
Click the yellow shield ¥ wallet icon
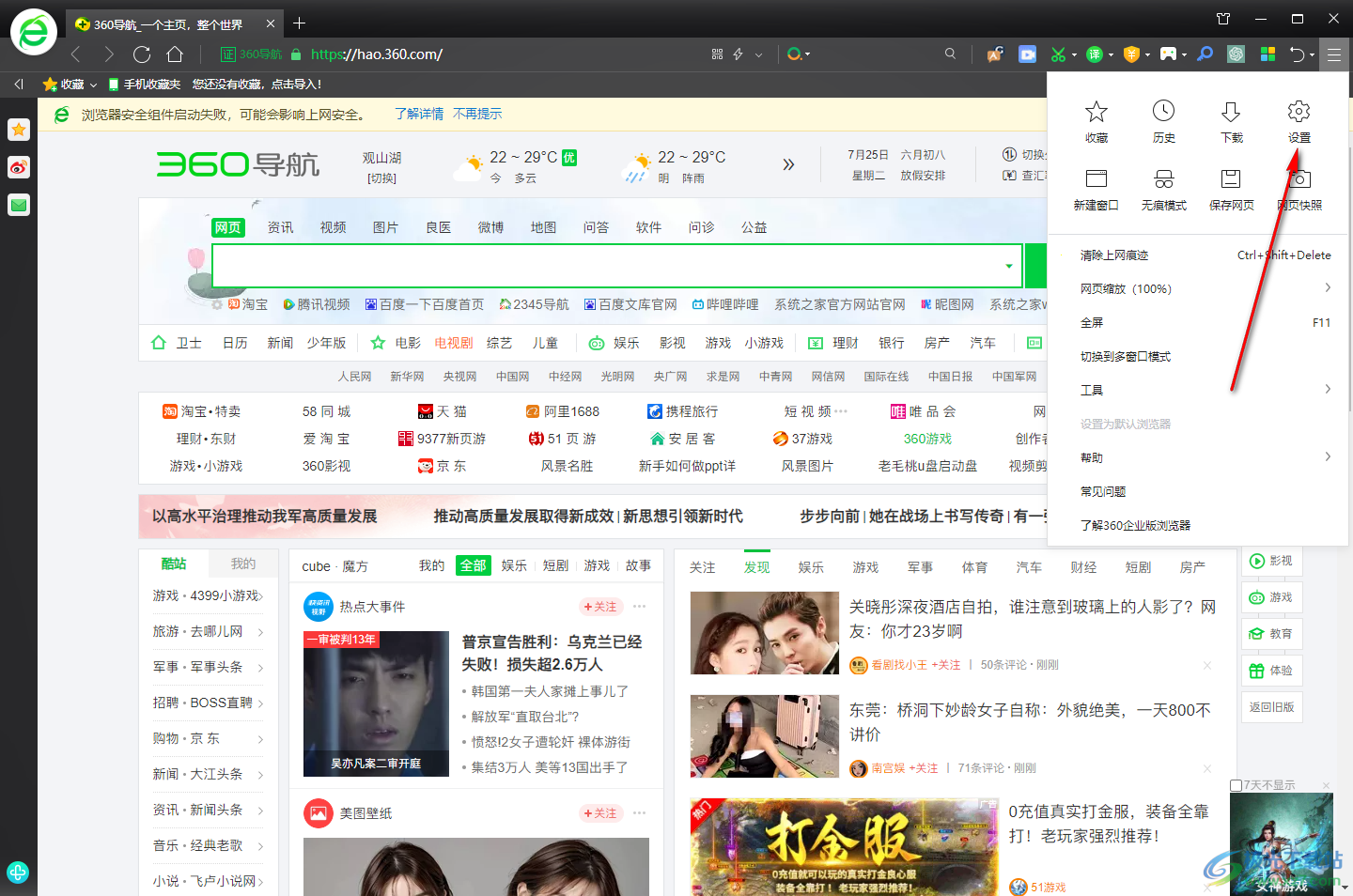(1131, 54)
